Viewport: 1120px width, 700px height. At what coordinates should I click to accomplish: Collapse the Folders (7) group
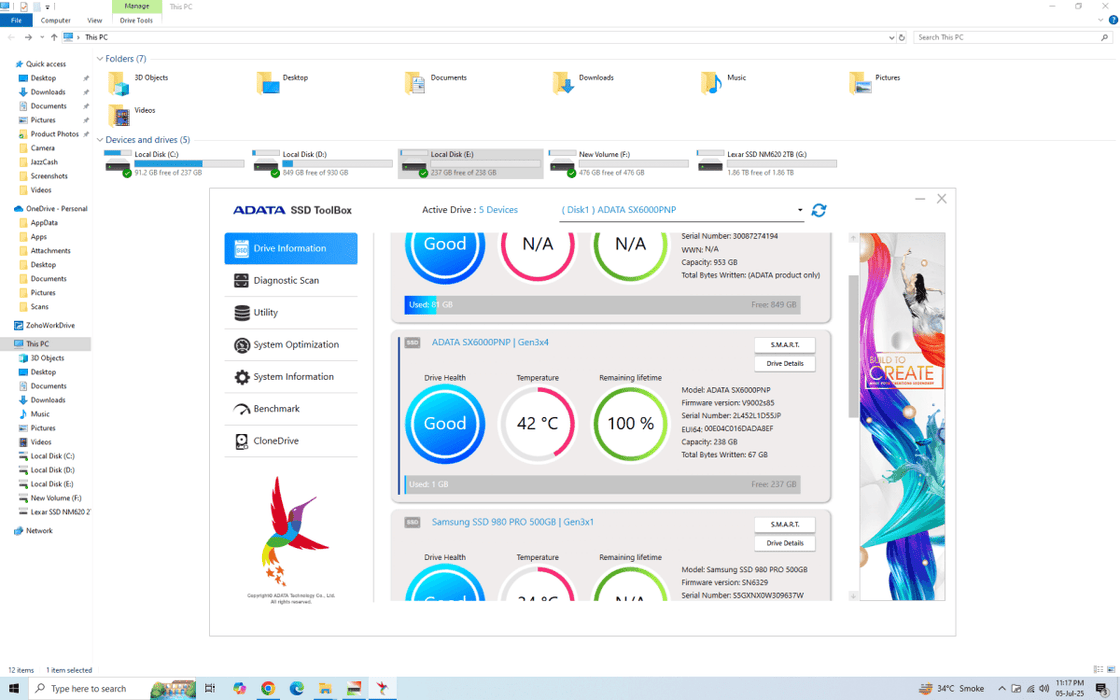[100, 59]
